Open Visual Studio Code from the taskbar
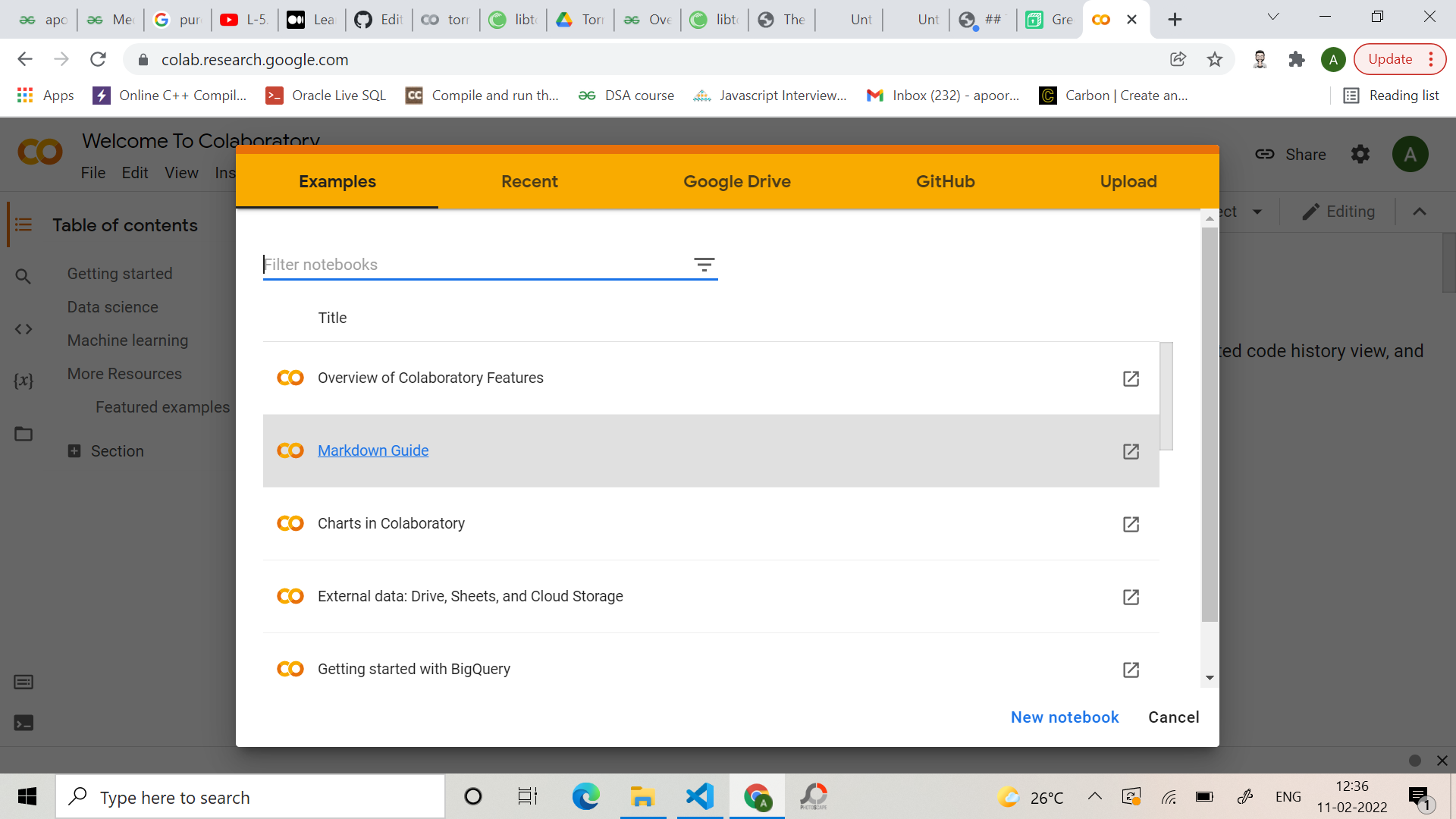This screenshot has width=1456, height=819. click(x=700, y=797)
